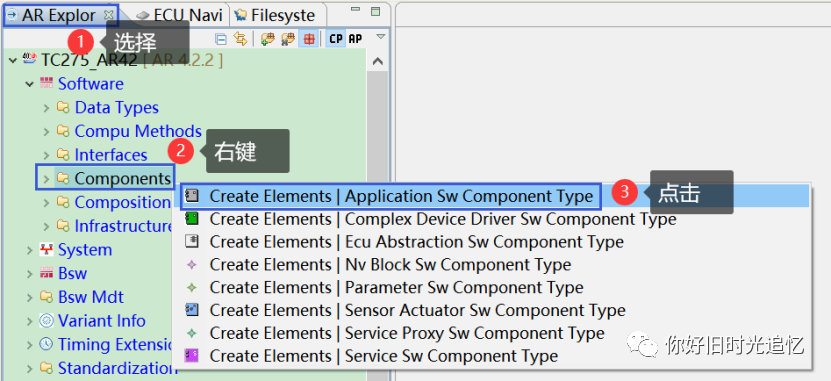Select the Variant Info tree label
The width and height of the screenshot is (831, 381).
pyautogui.click(x=102, y=321)
